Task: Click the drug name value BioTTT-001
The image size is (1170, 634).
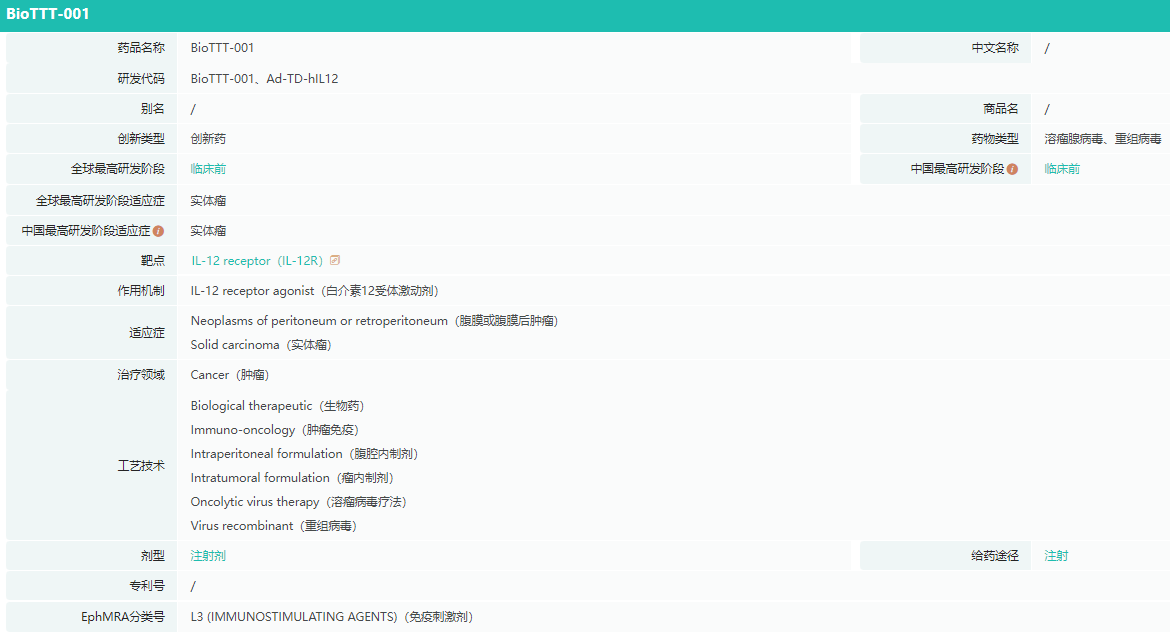Action: coord(222,48)
